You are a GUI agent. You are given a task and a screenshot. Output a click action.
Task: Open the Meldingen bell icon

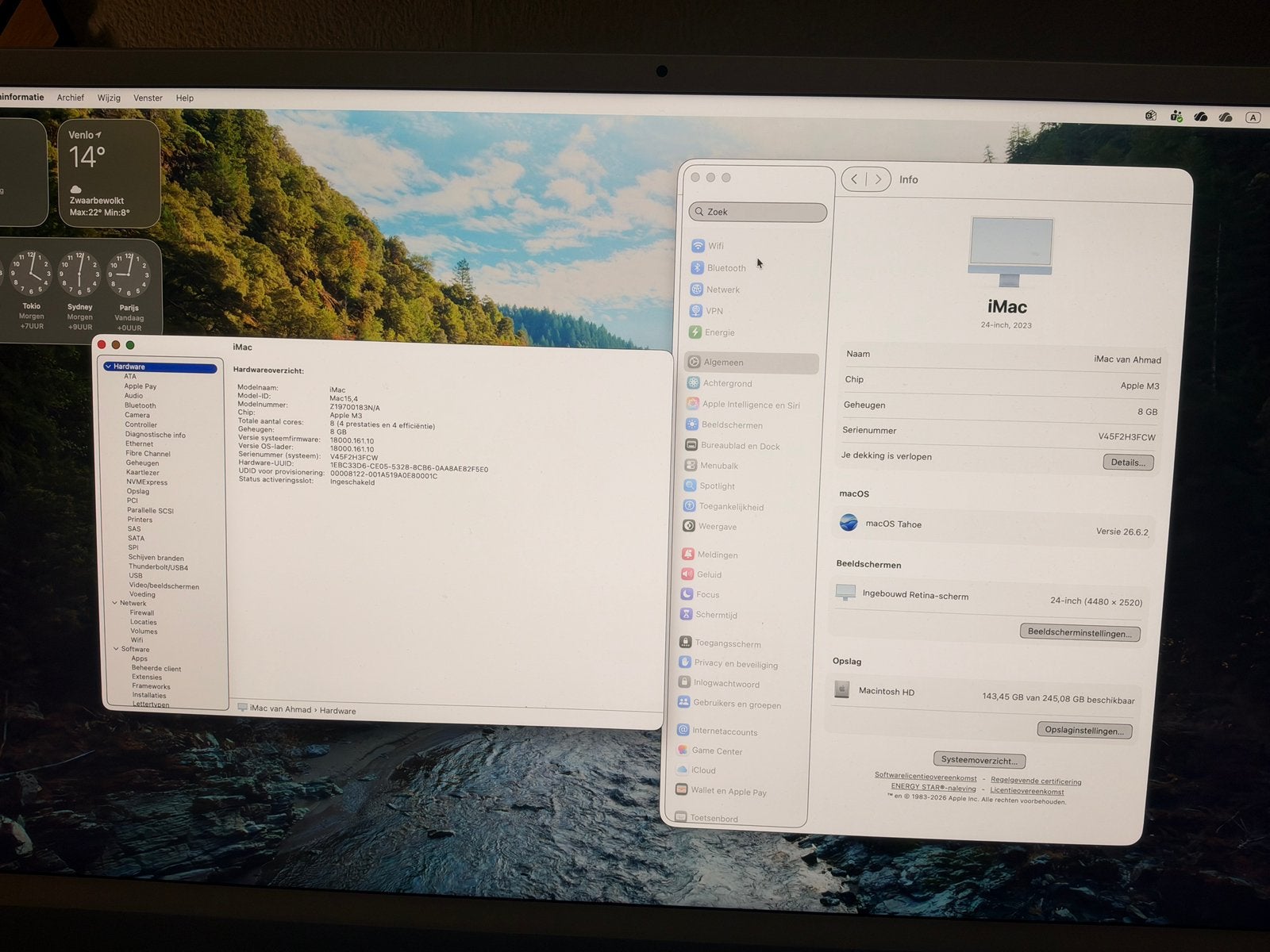[687, 555]
